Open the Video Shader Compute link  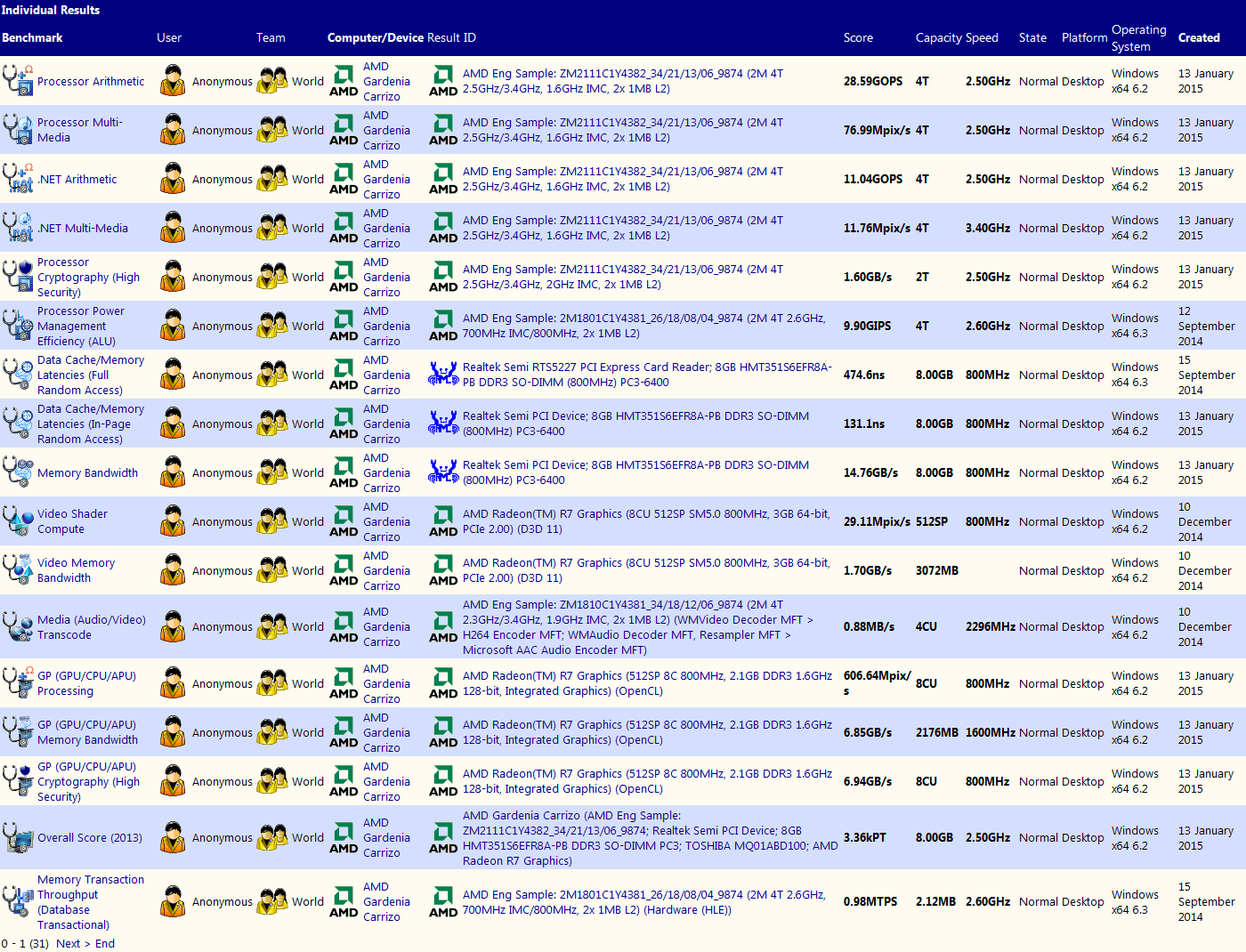[72, 521]
